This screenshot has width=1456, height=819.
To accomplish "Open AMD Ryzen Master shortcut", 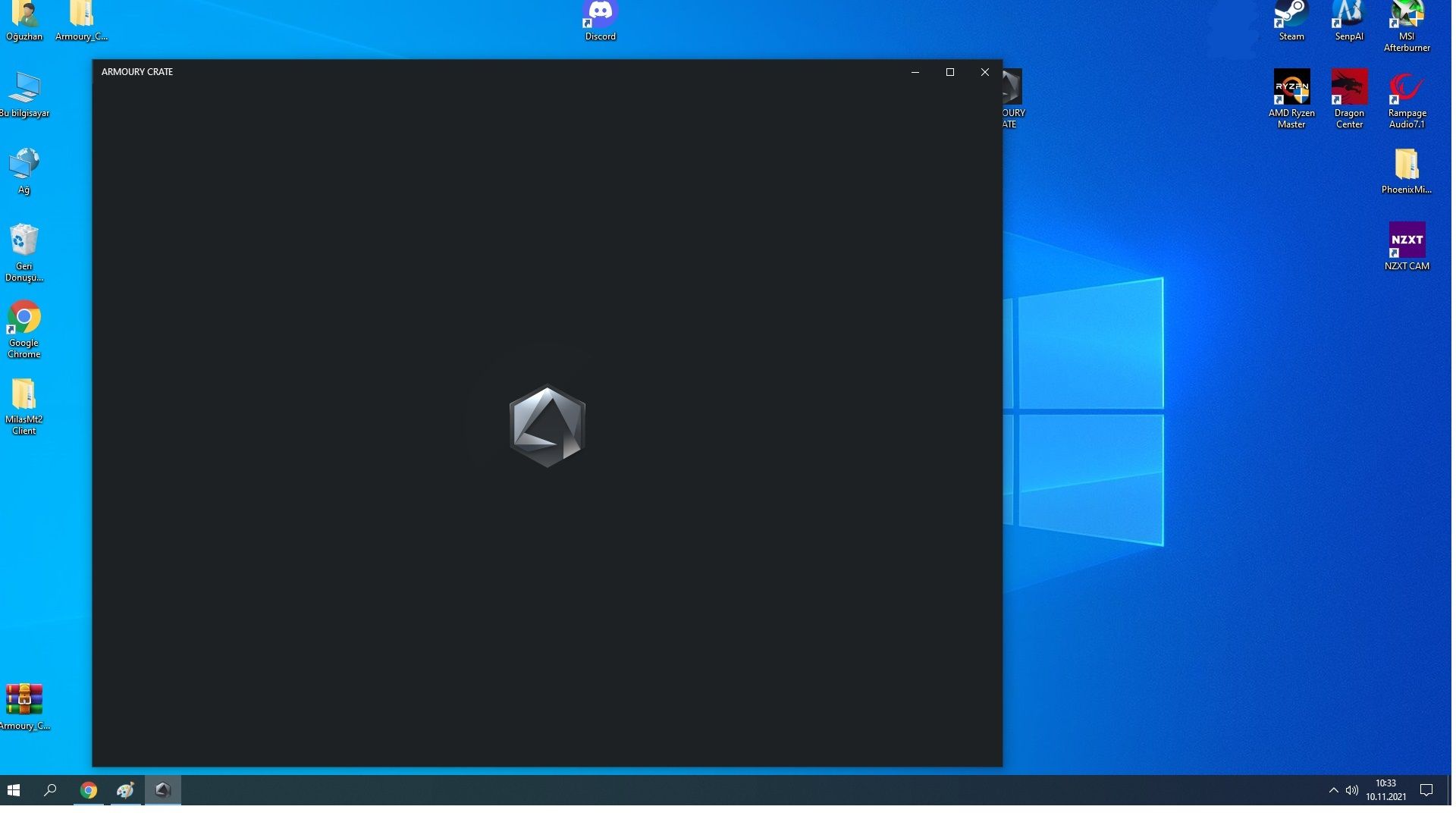I will click(1291, 88).
